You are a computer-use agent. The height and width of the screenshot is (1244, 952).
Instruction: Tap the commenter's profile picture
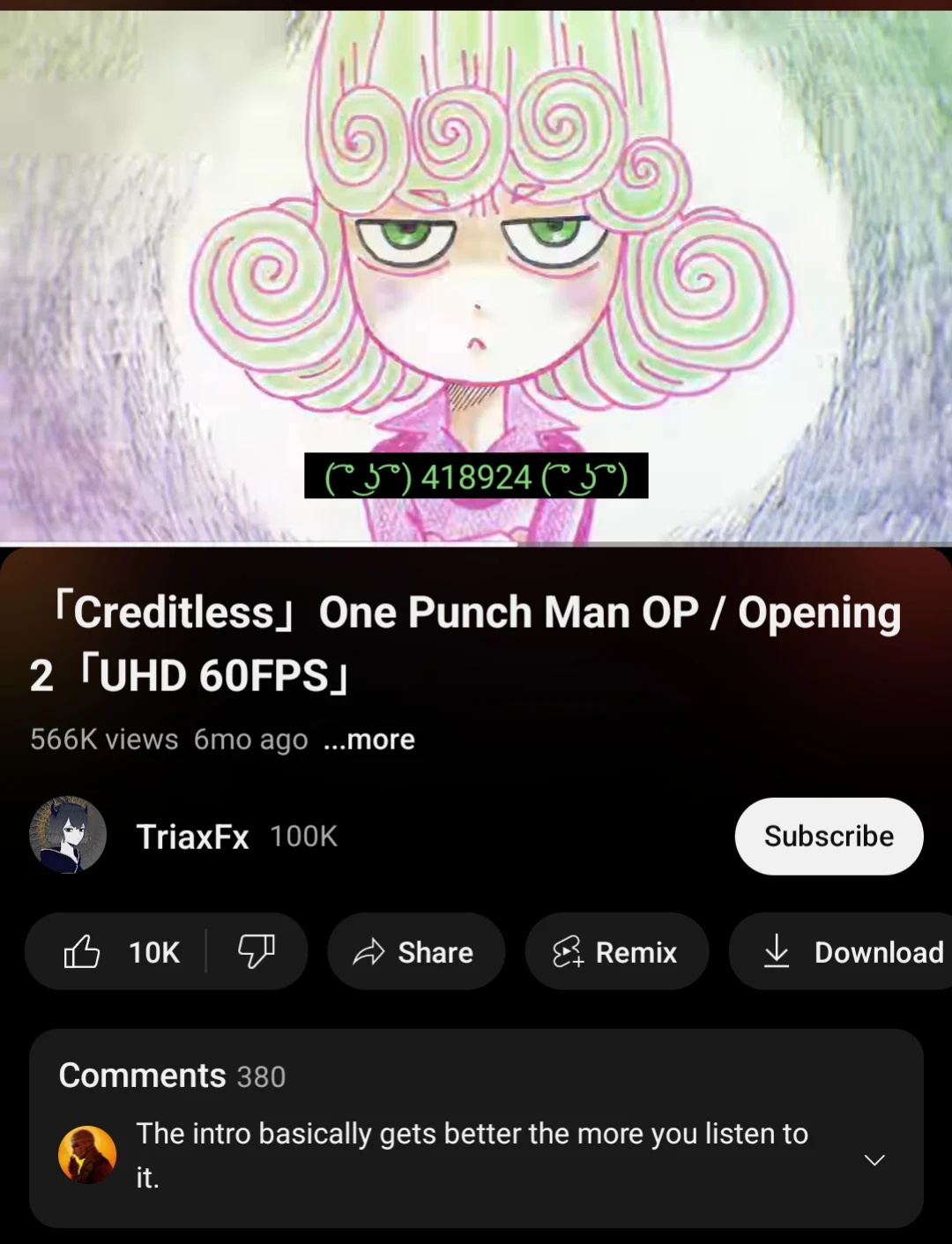tap(87, 1154)
